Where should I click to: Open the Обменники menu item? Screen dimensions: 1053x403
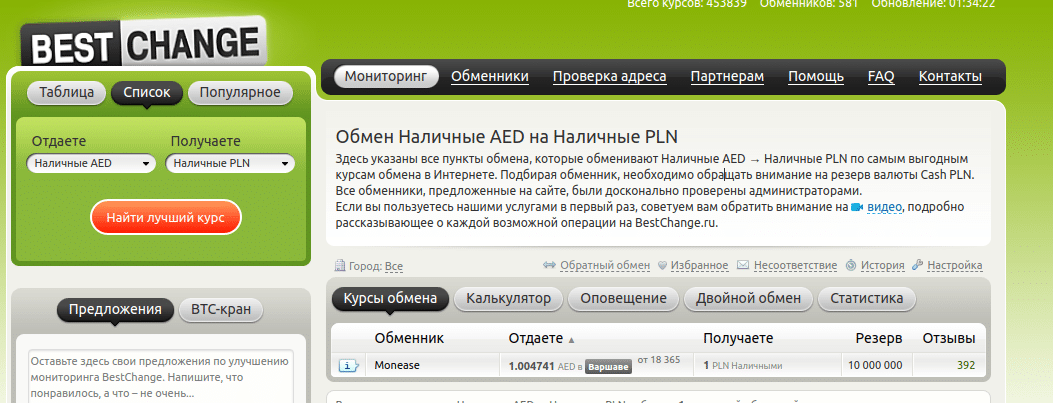489,76
